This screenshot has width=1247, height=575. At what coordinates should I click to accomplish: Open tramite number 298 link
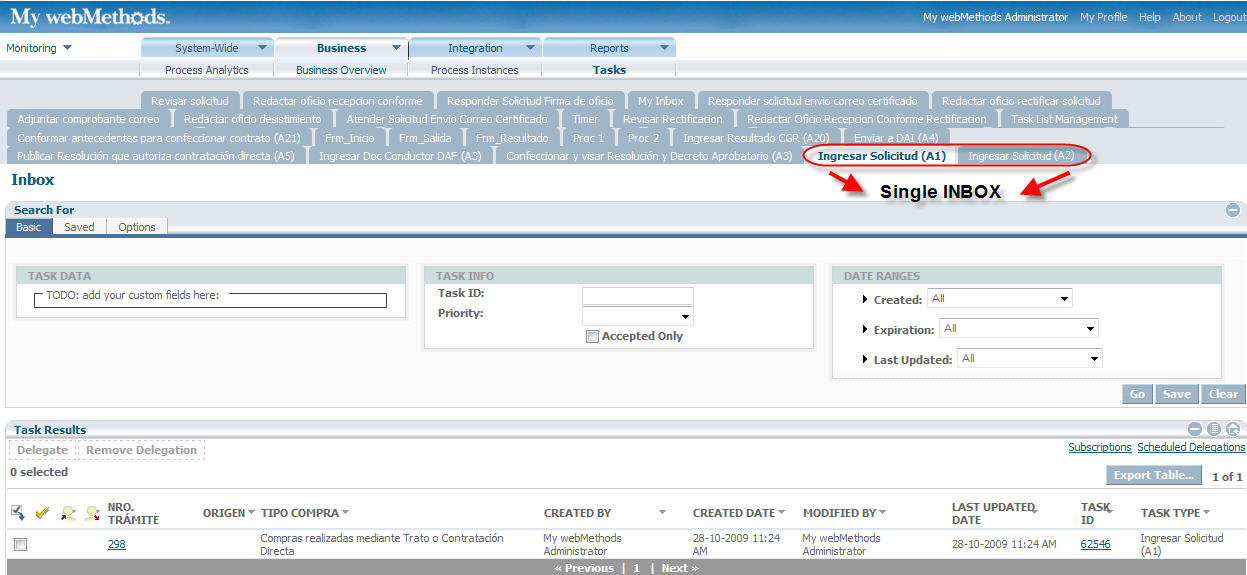point(117,545)
